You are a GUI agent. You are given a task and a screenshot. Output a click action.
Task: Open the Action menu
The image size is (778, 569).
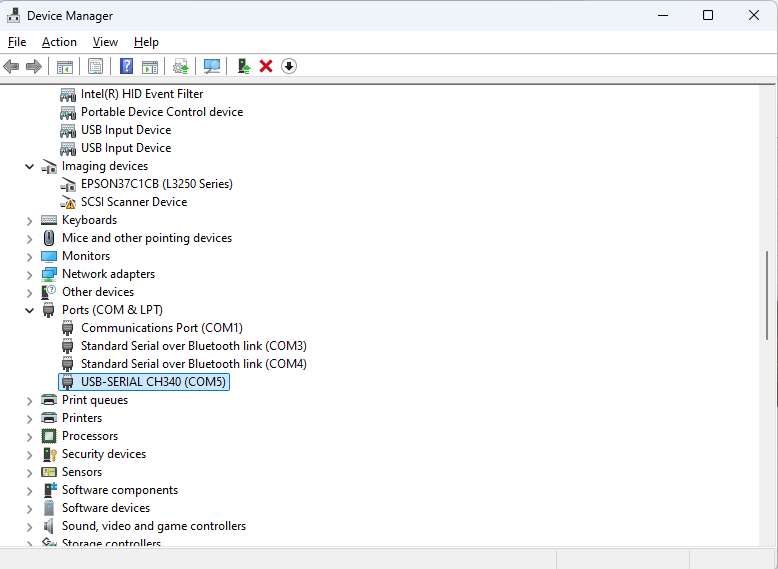pos(59,42)
